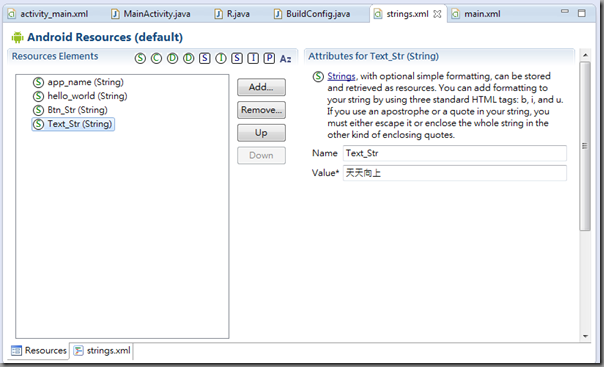Click into the Value* field
604x367 pixels.
(455, 173)
